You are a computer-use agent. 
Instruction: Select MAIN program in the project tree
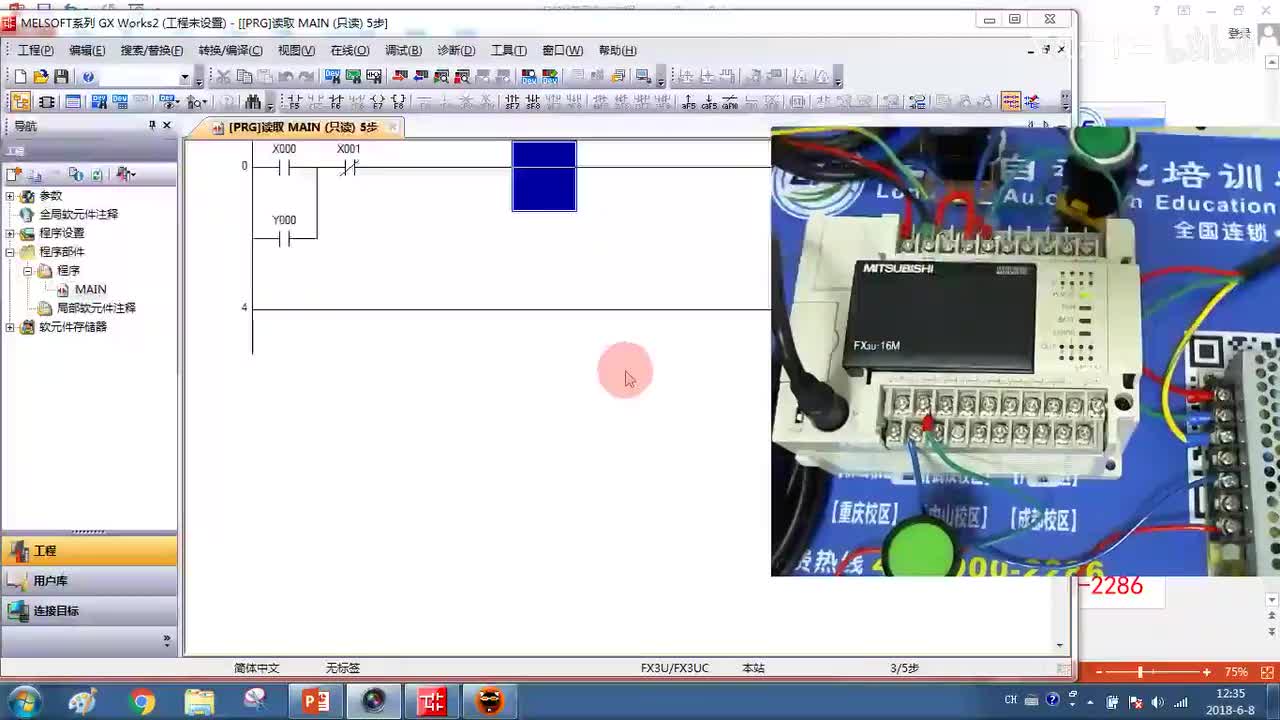(x=90, y=289)
